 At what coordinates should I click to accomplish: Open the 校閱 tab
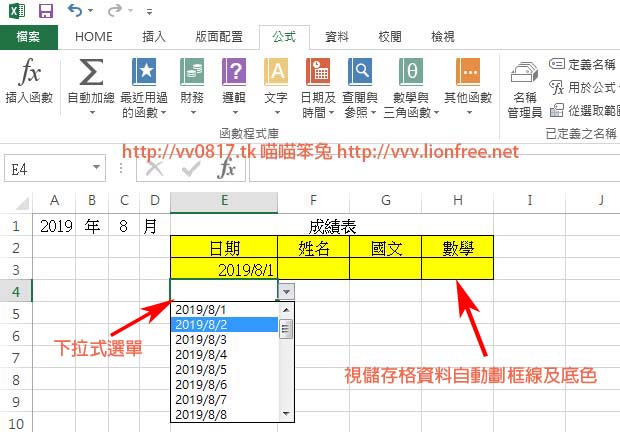pyautogui.click(x=390, y=37)
